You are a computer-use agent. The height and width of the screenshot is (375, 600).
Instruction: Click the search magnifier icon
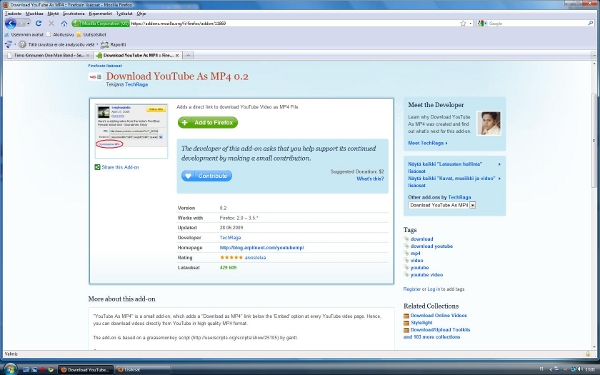tap(590, 23)
